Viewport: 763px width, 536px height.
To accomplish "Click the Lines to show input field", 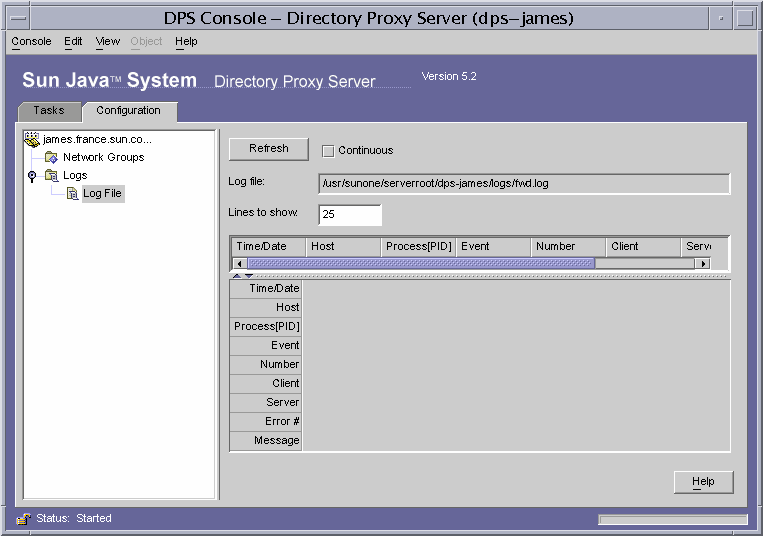I will click(350, 214).
